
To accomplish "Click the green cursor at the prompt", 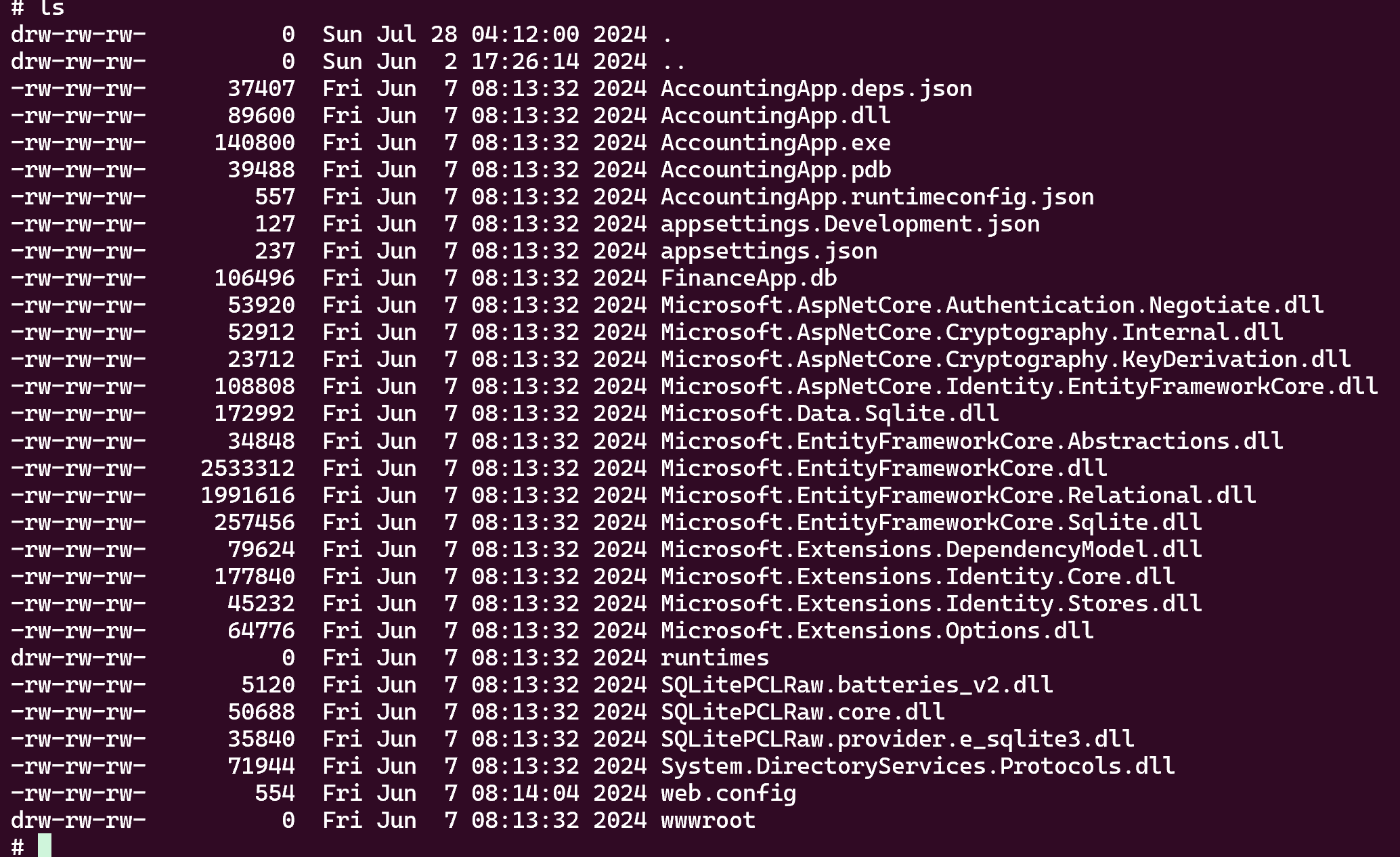I will [45, 845].
